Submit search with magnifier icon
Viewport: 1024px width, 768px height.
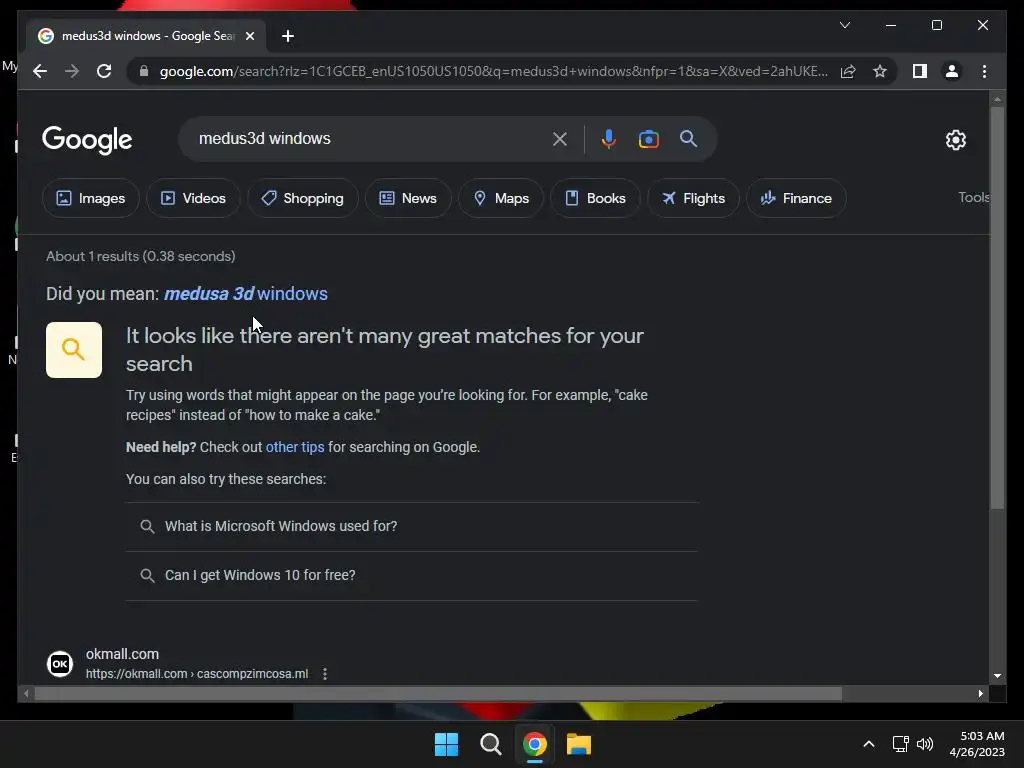point(688,138)
